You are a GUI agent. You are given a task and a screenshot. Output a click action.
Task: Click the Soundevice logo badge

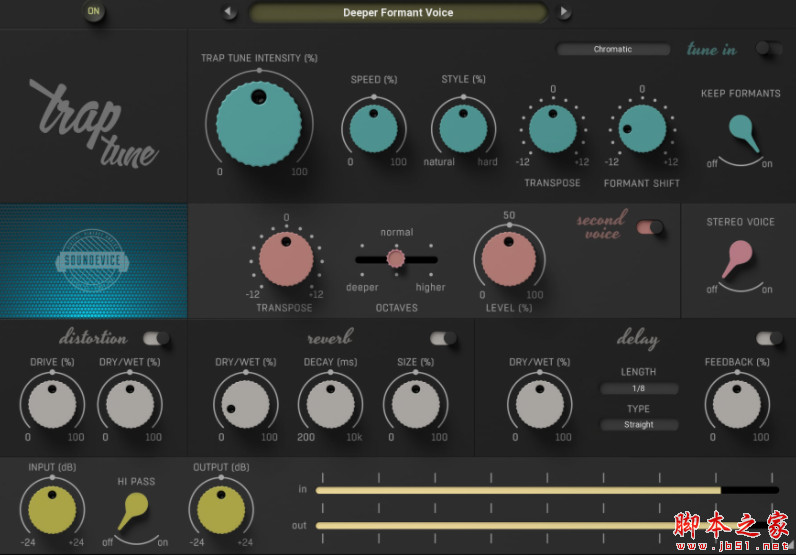tap(92, 261)
